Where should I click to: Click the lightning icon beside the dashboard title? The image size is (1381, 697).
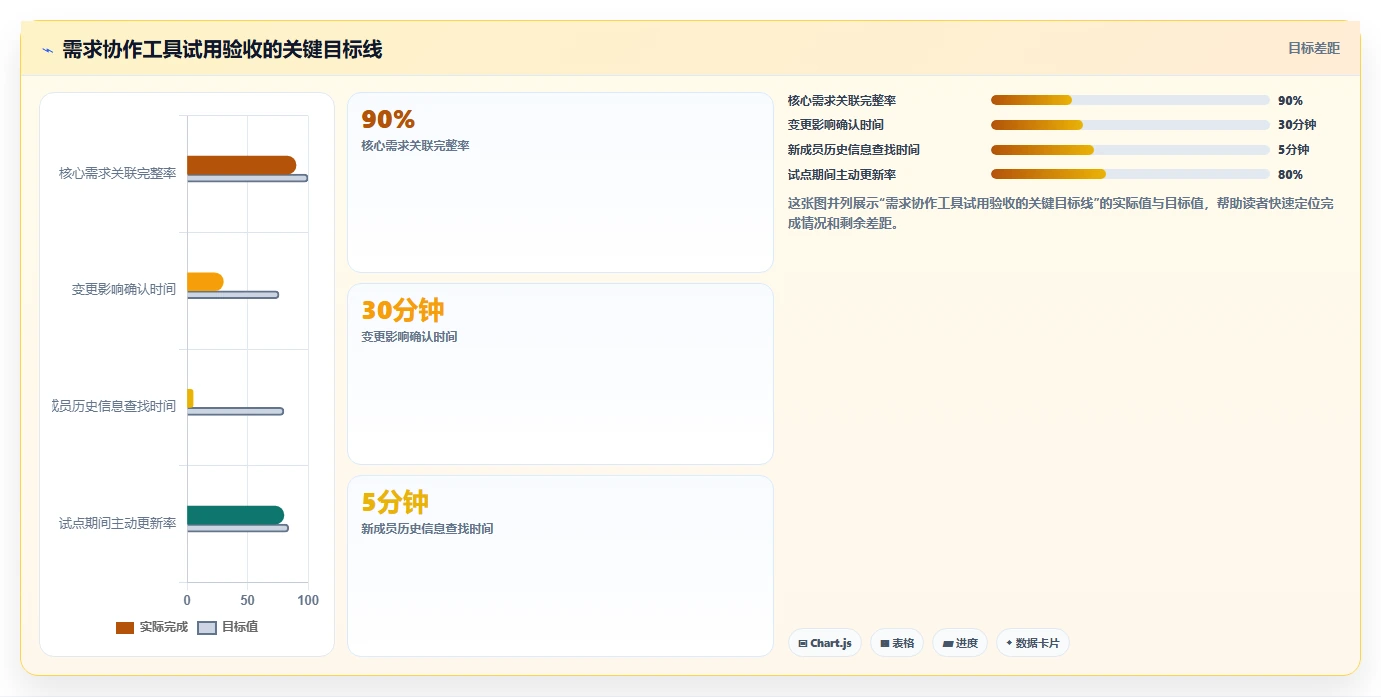(47, 50)
